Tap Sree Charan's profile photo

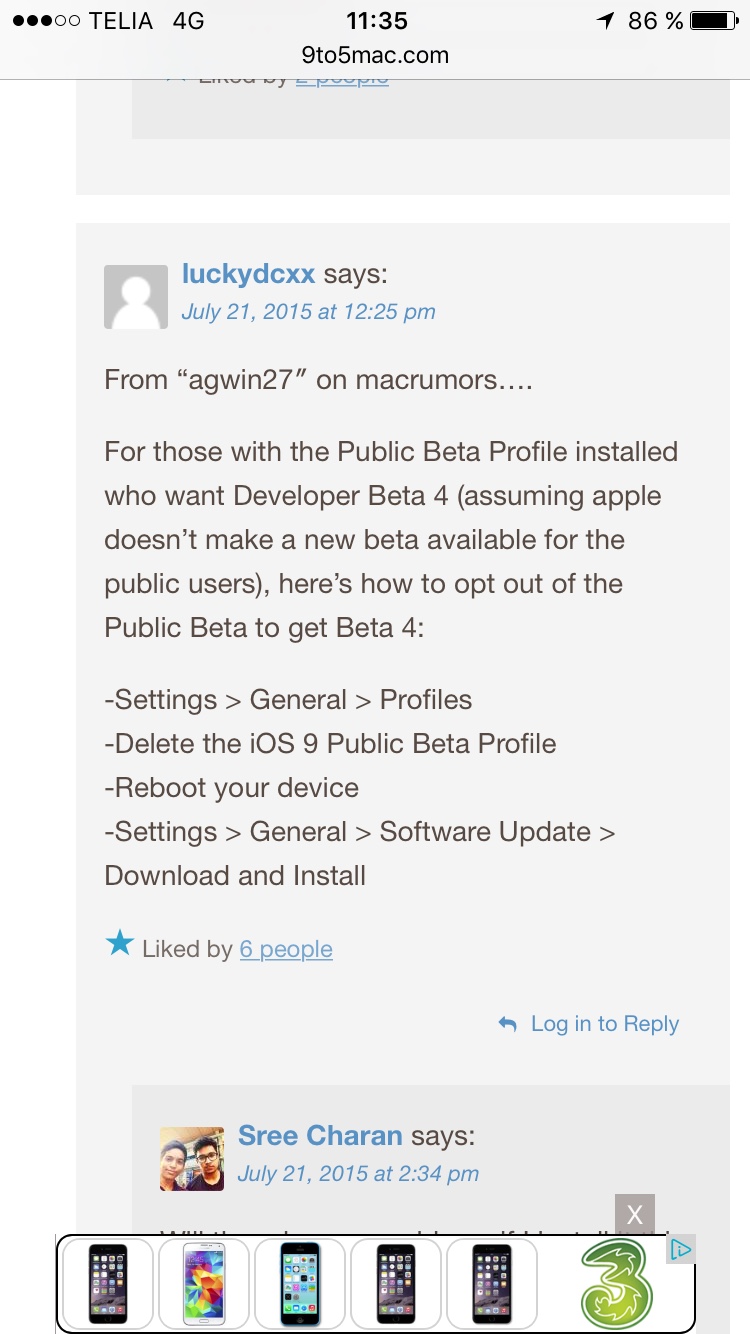pos(192,1159)
